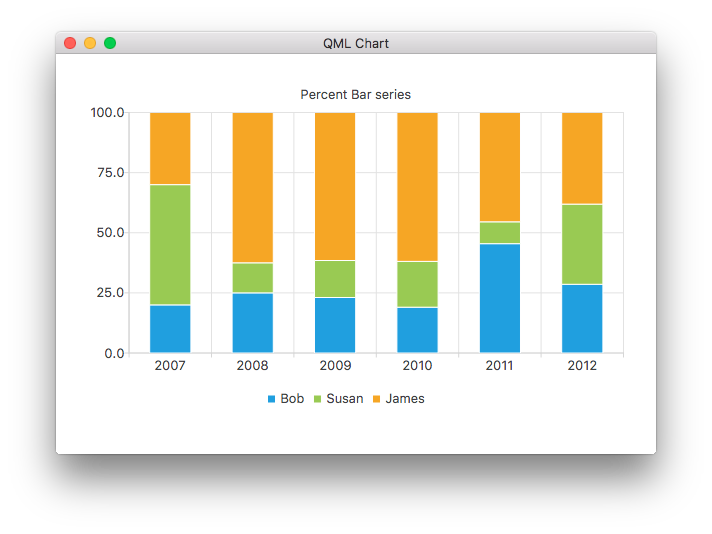
Task: Click the orange James segment for 2010
Action: click(417, 187)
